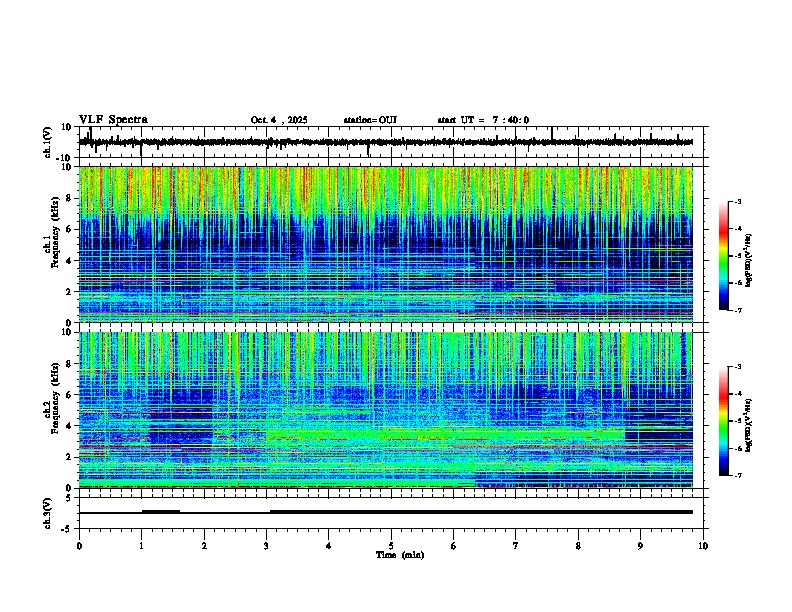
Task: Select the date text "Oct. 4 , 2025"
Action: coord(279,120)
